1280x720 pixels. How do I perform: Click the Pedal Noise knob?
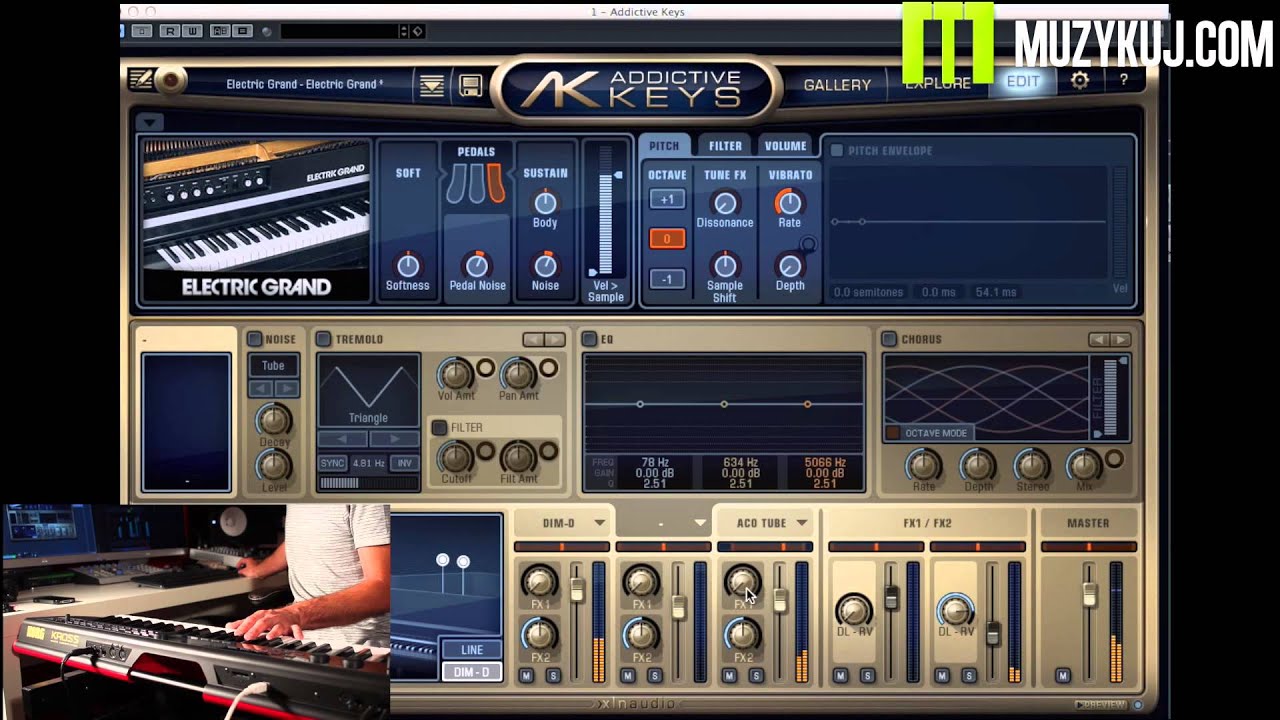click(x=477, y=265)
